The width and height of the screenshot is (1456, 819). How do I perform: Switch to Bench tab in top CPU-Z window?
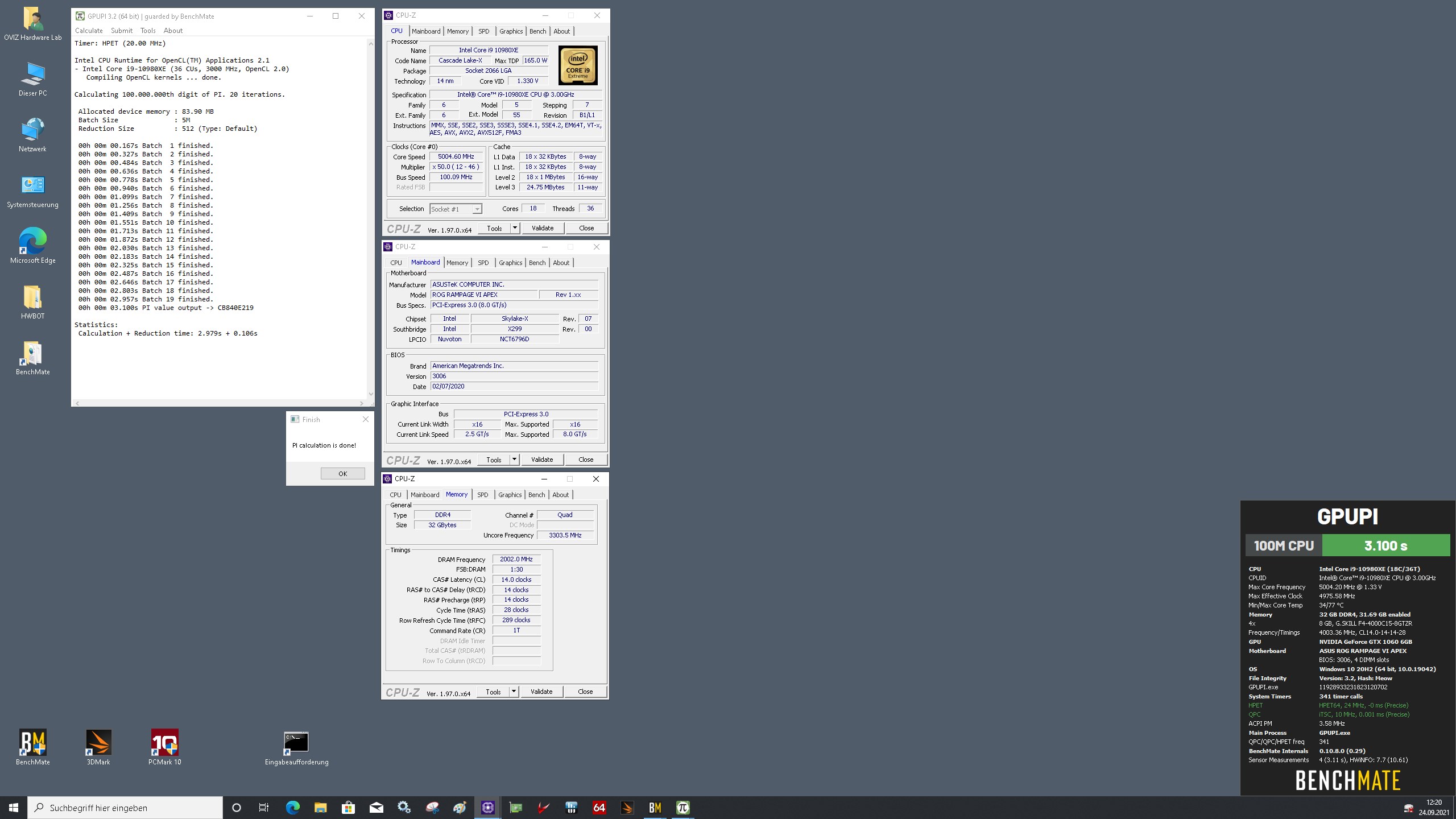(x=537, y=31)
